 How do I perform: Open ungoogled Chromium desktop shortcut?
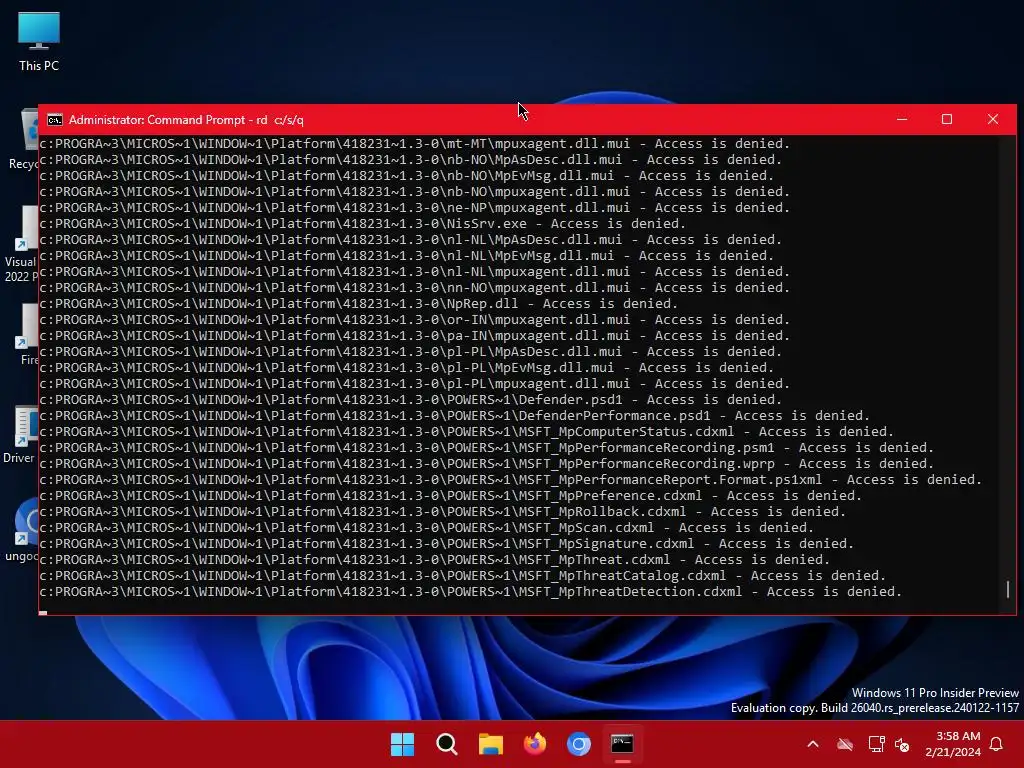coord(22,530)
